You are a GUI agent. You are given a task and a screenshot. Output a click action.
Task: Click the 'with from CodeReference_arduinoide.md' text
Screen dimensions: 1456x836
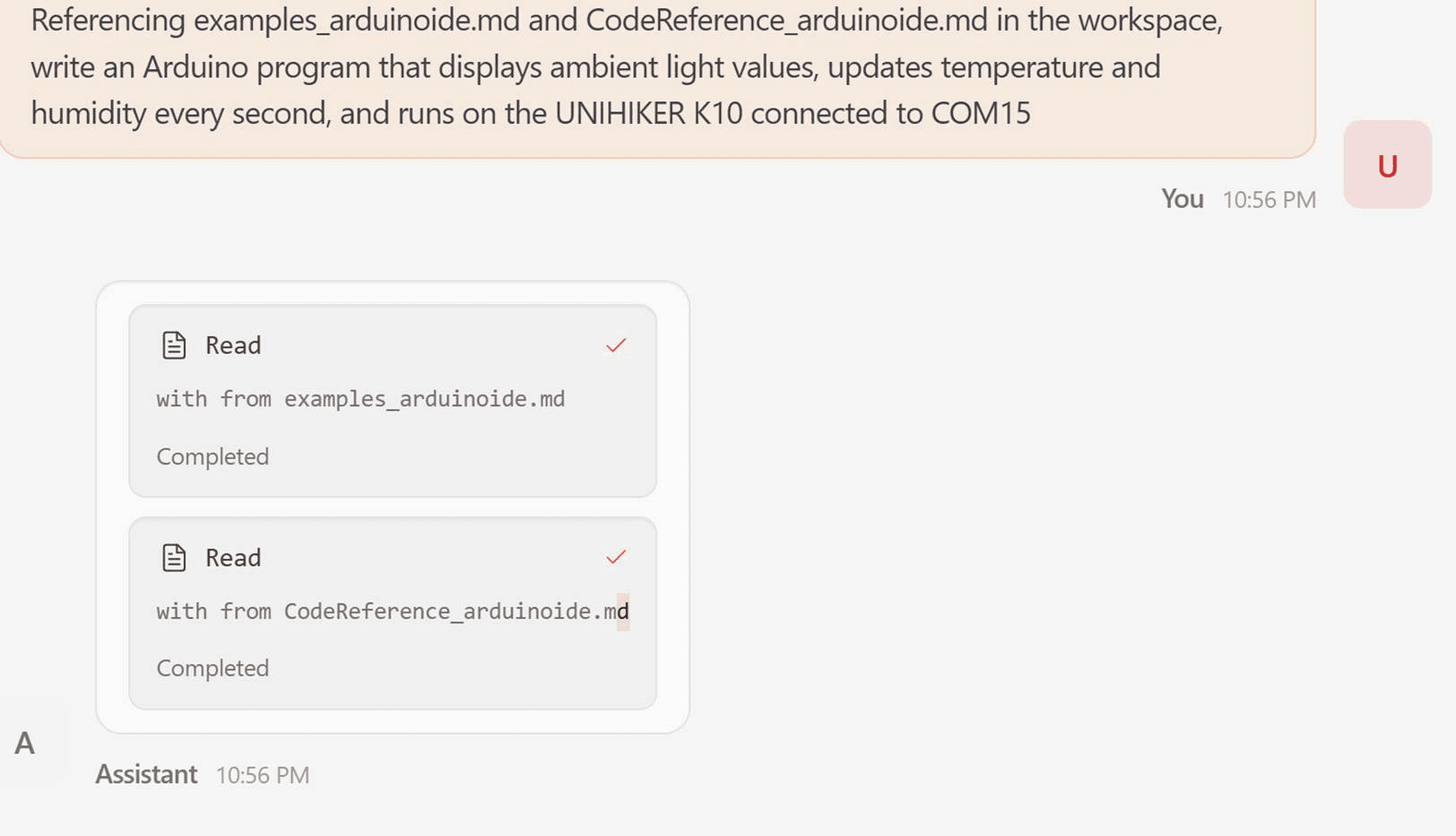393,612
